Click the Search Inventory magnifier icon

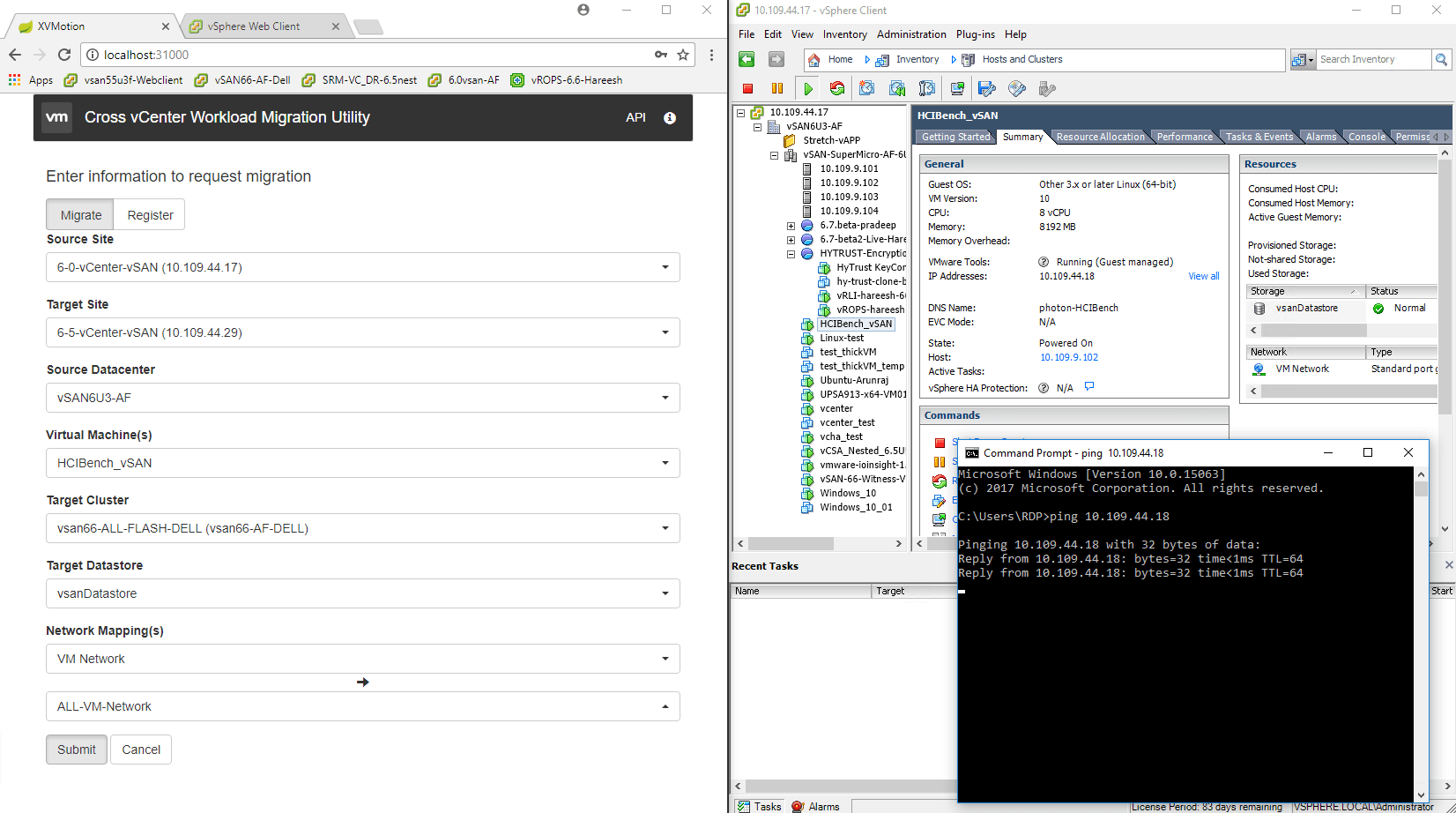pos(1441,60)
